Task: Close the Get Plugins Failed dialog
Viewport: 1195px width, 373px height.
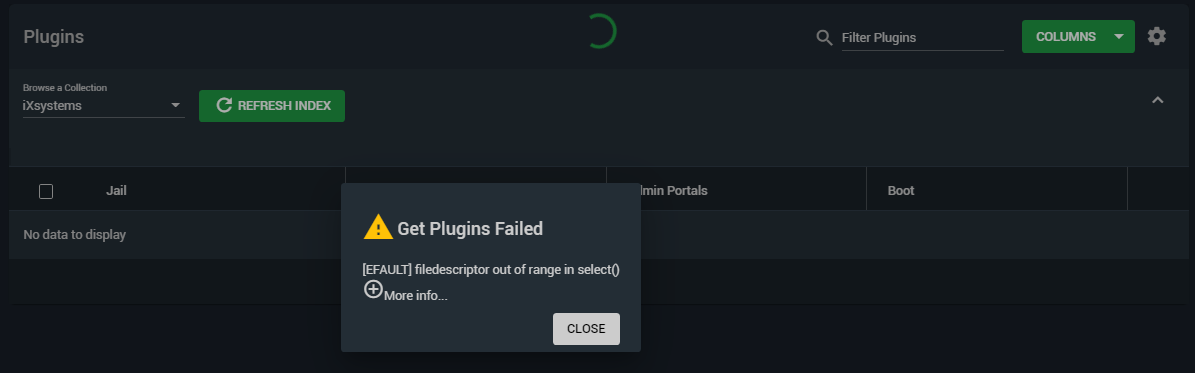Action: (586, 329)
